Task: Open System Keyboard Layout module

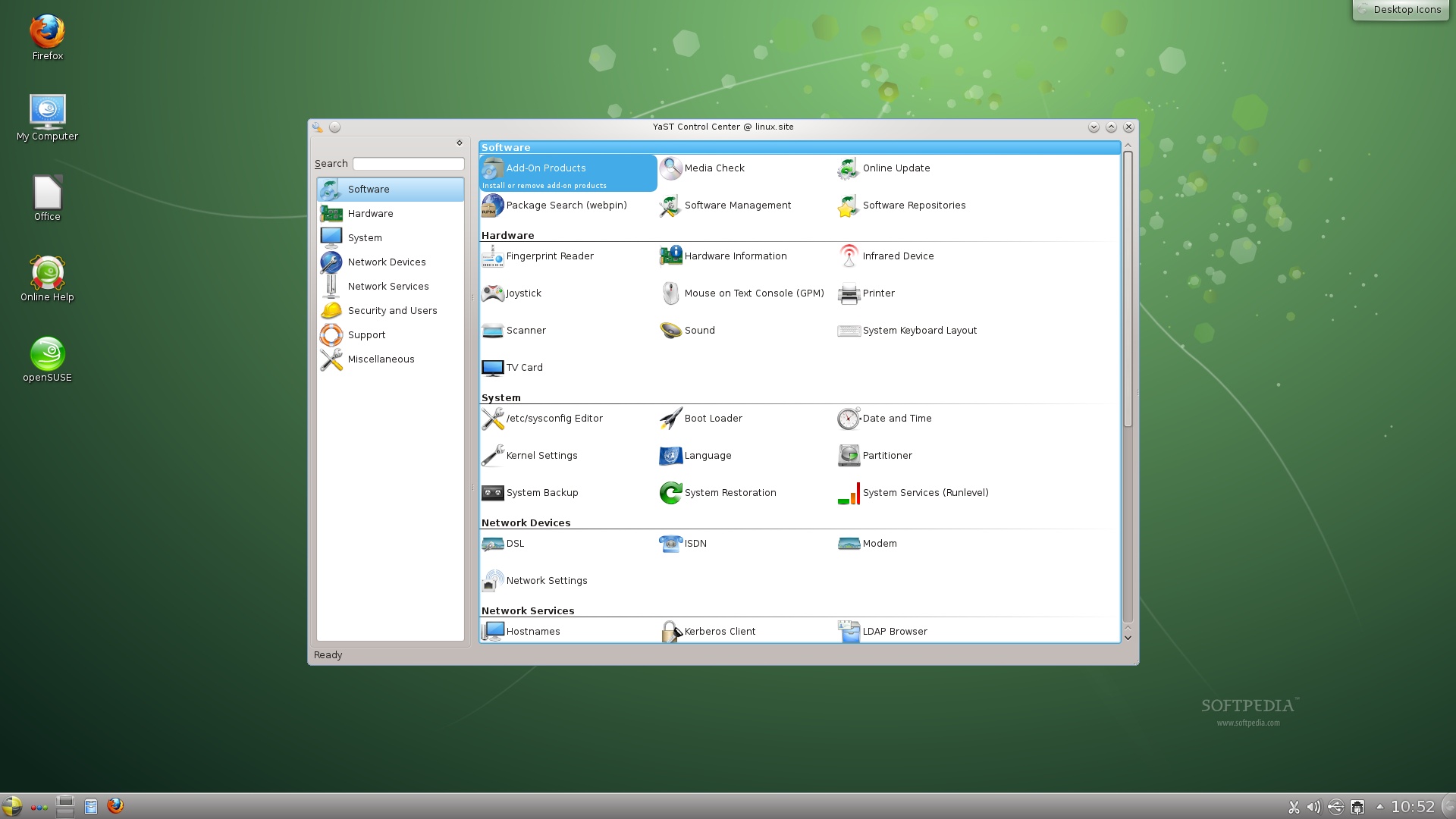Action: (907, 331)
